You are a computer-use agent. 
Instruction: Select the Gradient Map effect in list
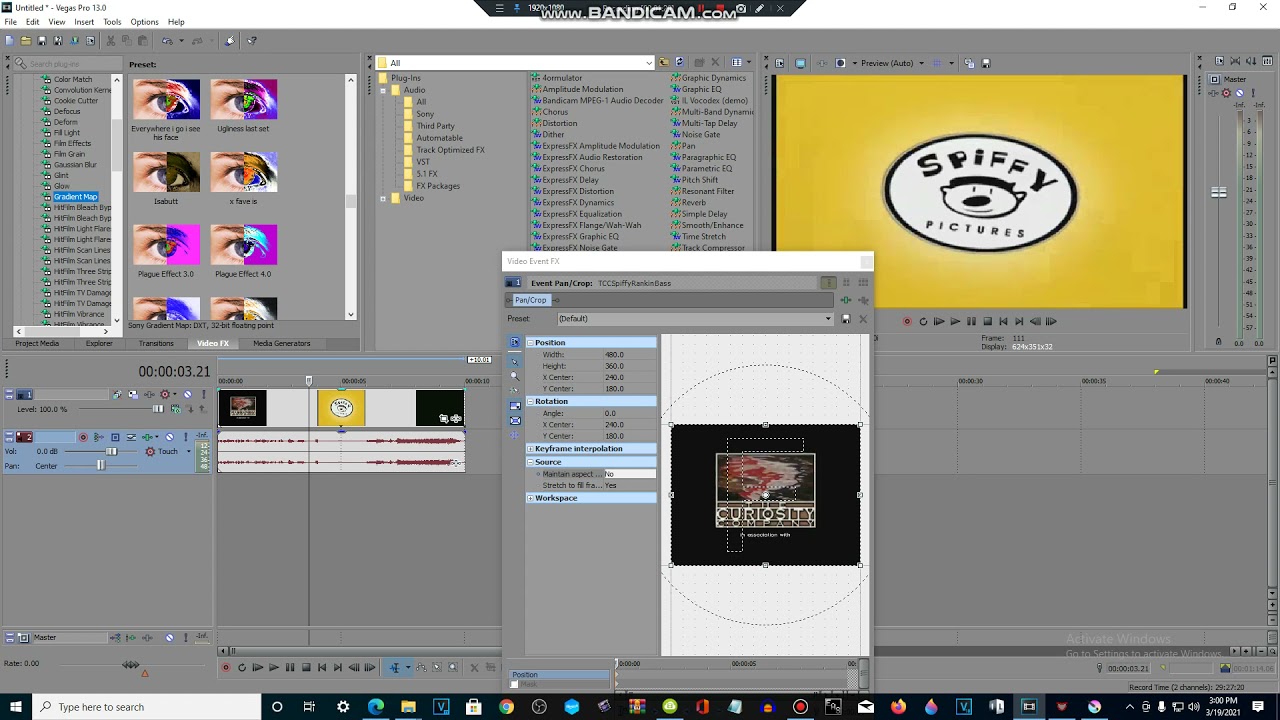tap(75, 197)
